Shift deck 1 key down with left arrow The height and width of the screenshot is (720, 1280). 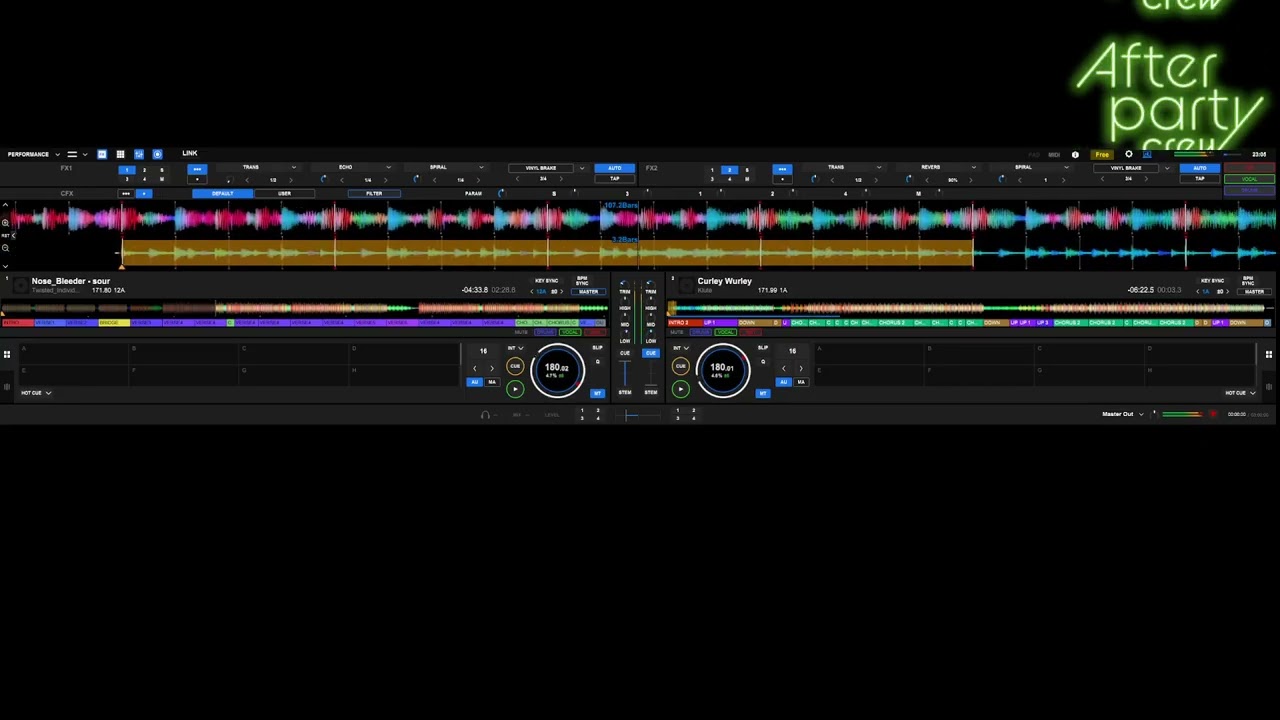532,291
